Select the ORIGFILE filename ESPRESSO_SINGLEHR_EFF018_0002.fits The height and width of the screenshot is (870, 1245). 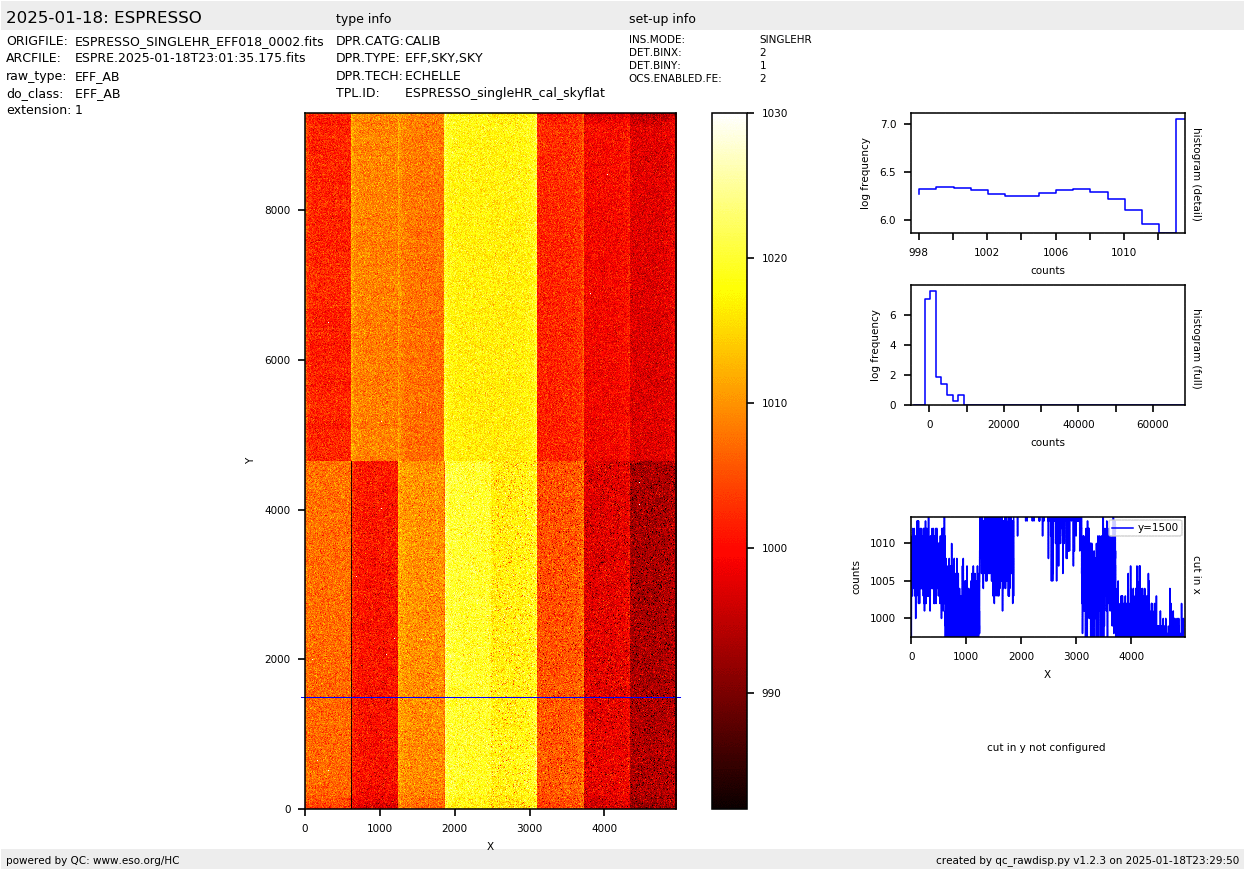(x=199, y=42)
